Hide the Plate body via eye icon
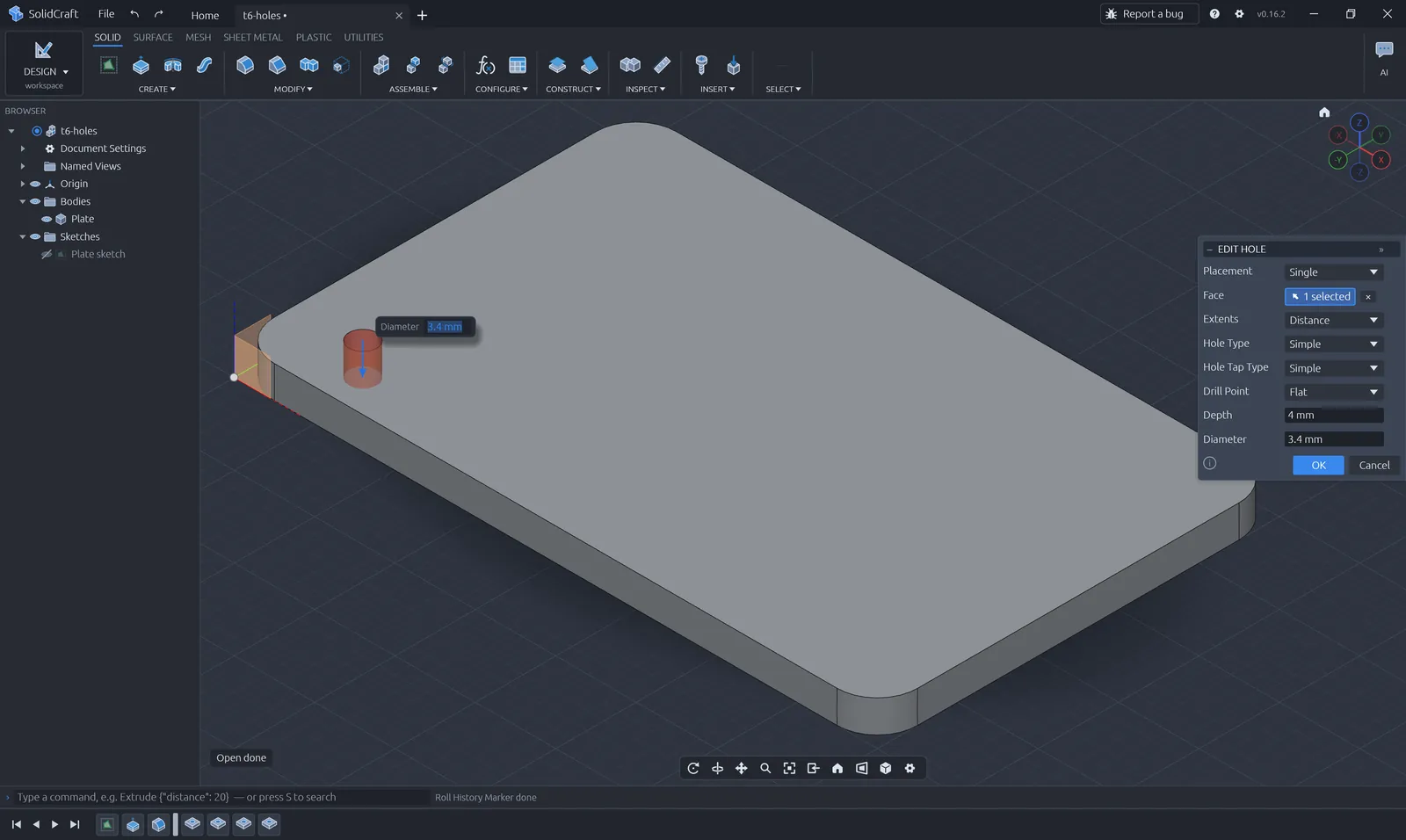The height and width of the screenshot is (840, 1406). [47, 220]
